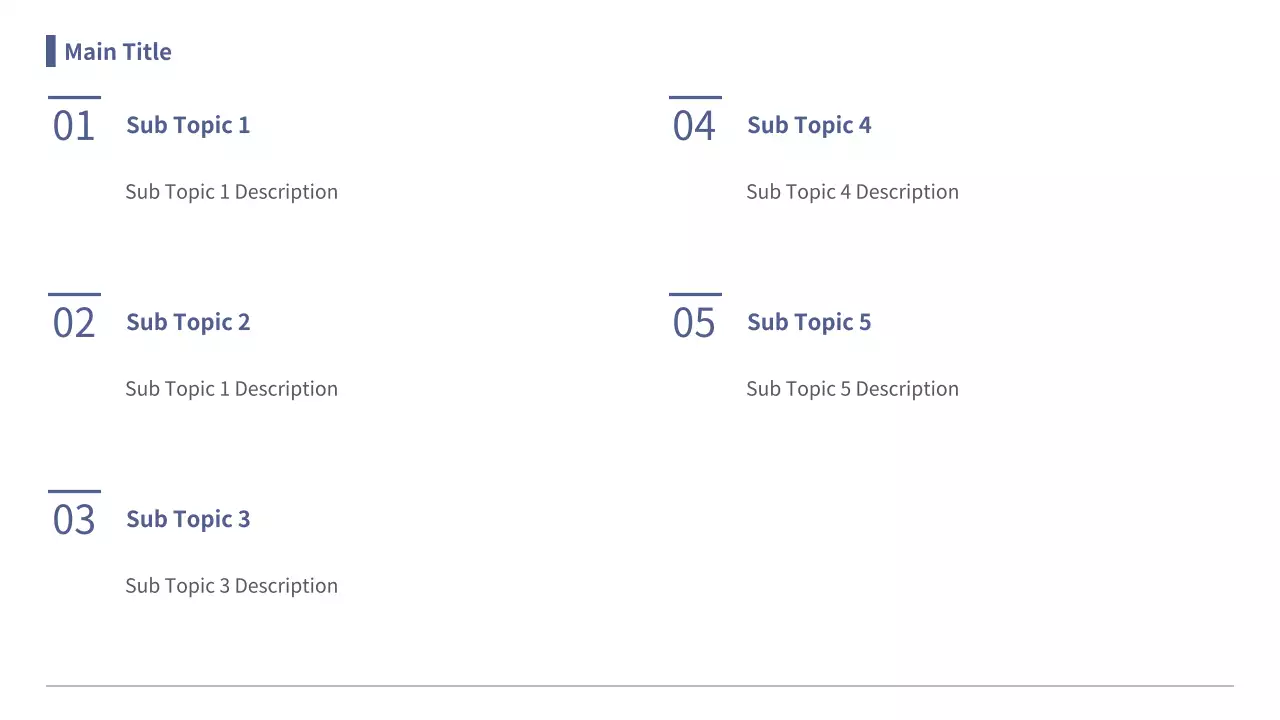This screenshot has height=720, width=1280.
Task: Select the Sub Topic 3 heading
Action: pyautogui.click(x=188, y=519)
